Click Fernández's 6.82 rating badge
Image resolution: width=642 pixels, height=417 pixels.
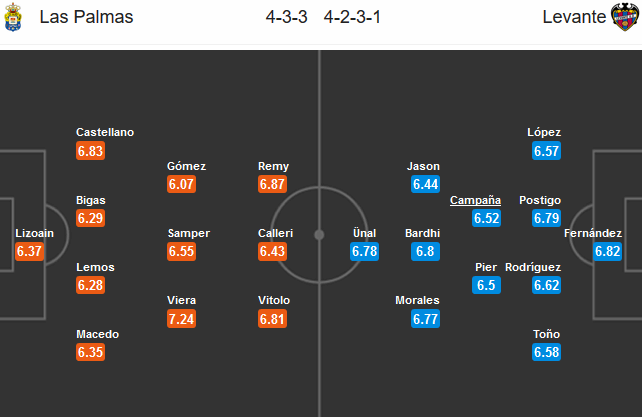point(607,252)
